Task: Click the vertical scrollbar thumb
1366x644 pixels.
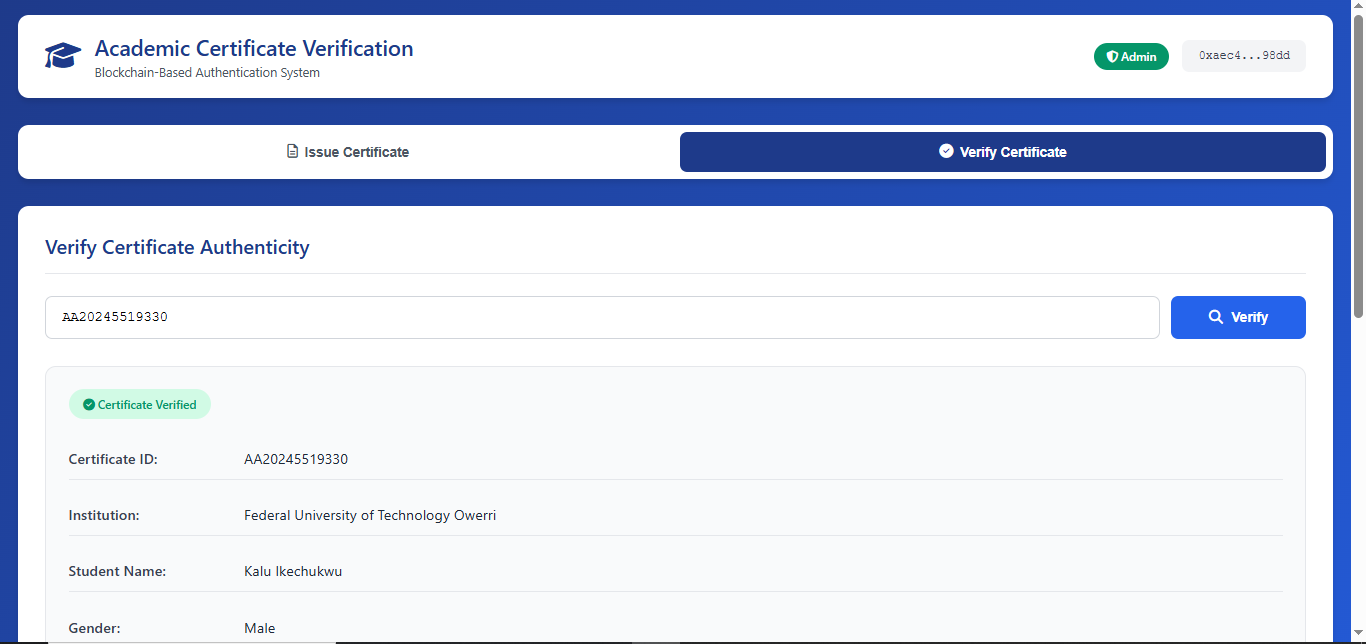Action: pyautogui.click(x=1358, y=165)
